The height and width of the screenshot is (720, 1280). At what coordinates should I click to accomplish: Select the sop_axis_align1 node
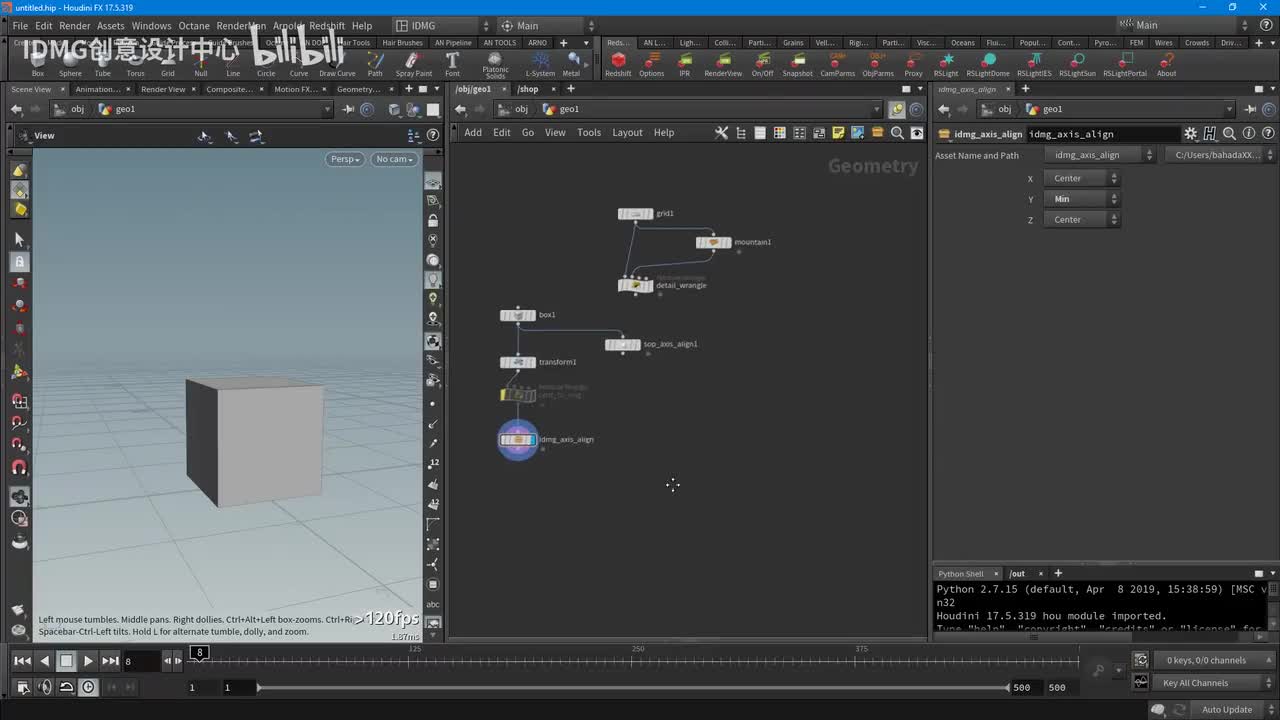623,344
